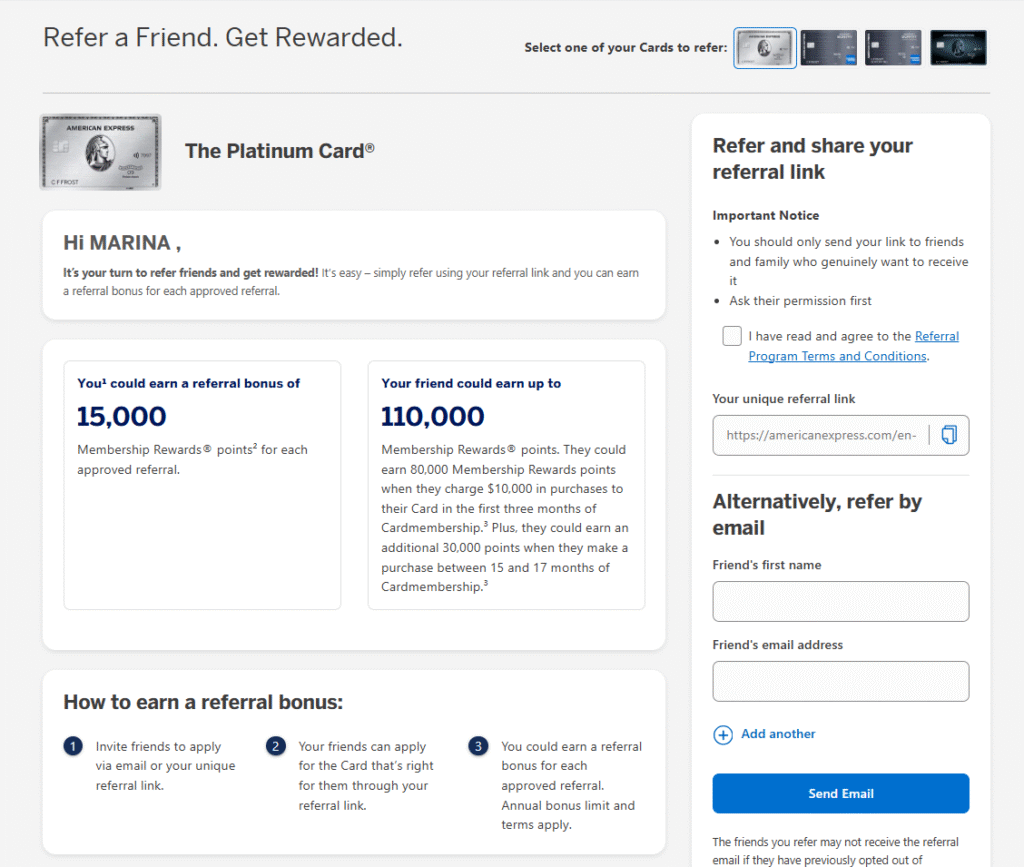The width and height of the screenshot is (1024, 867).
Task: Click the step 3 numbered circle
Action: coord(478,746)
